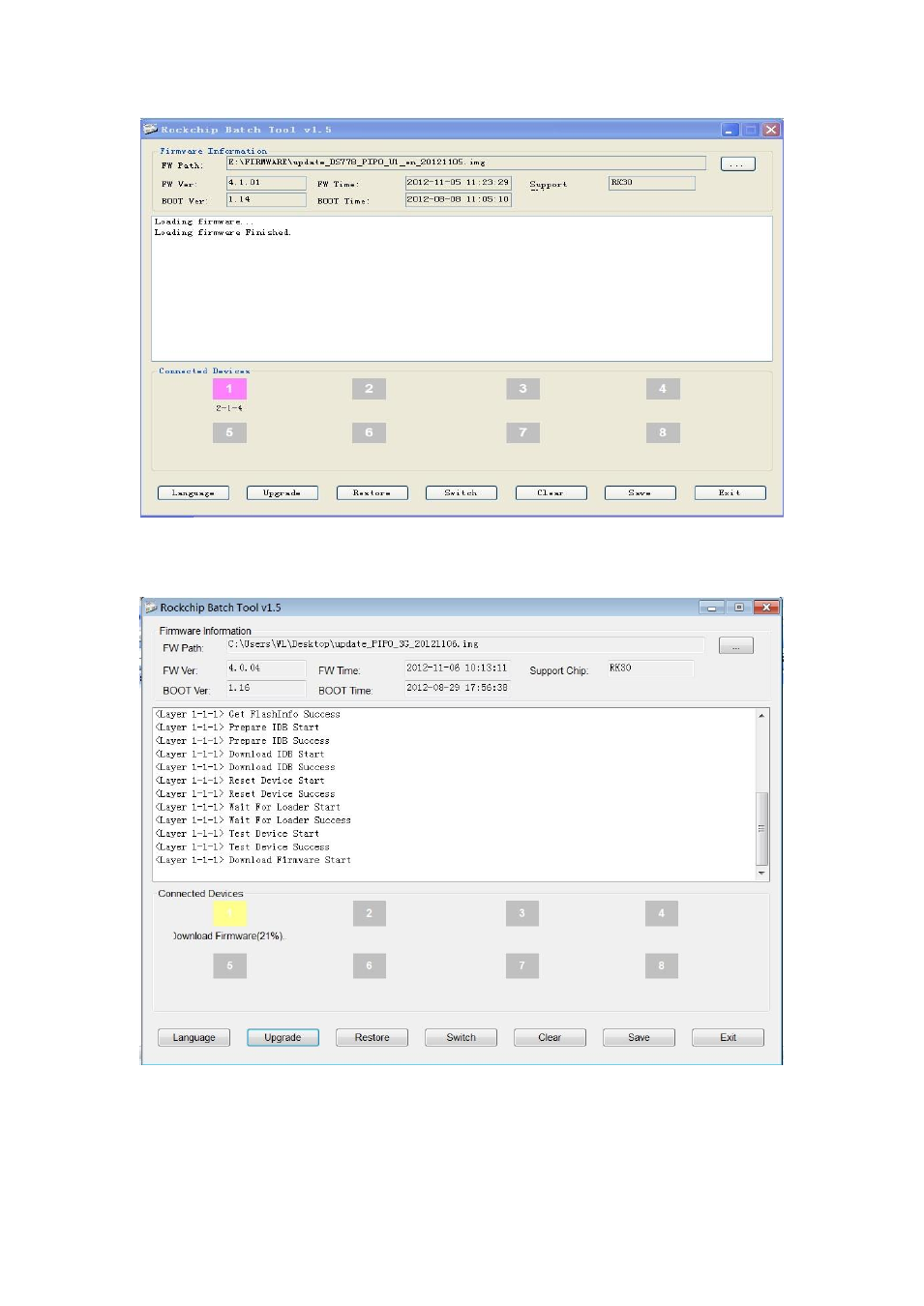Screen dimensions: 924x1306
Task: Click Switch in lower window
Action: tap(461, 1037)
